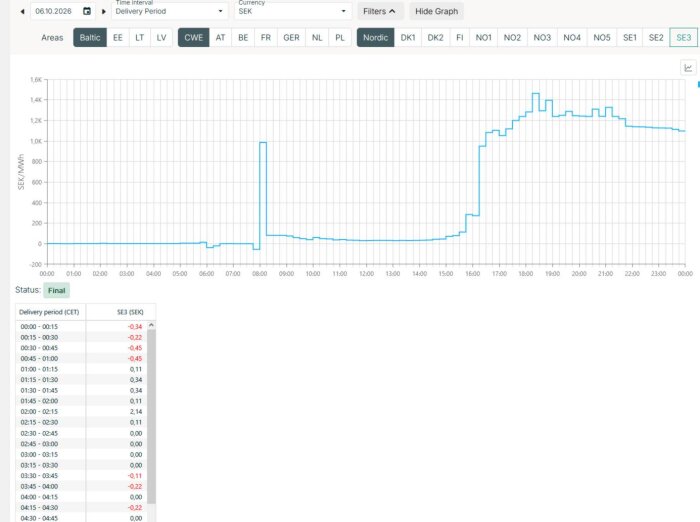
Task: Deselect the highlighted SE3 area
Action: pyautogui.click(x=683, y=38)
